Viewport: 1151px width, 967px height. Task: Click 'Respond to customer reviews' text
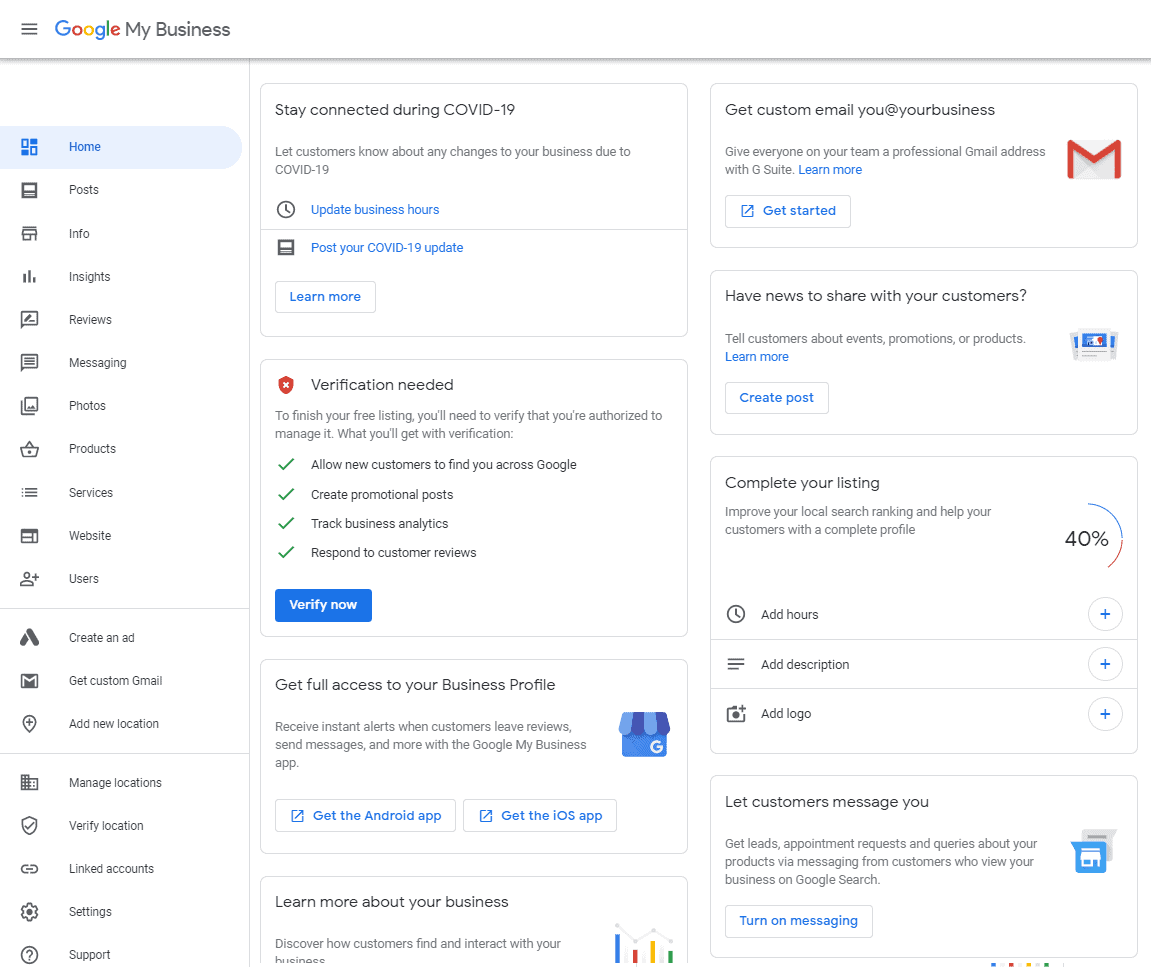coord(393,553)
